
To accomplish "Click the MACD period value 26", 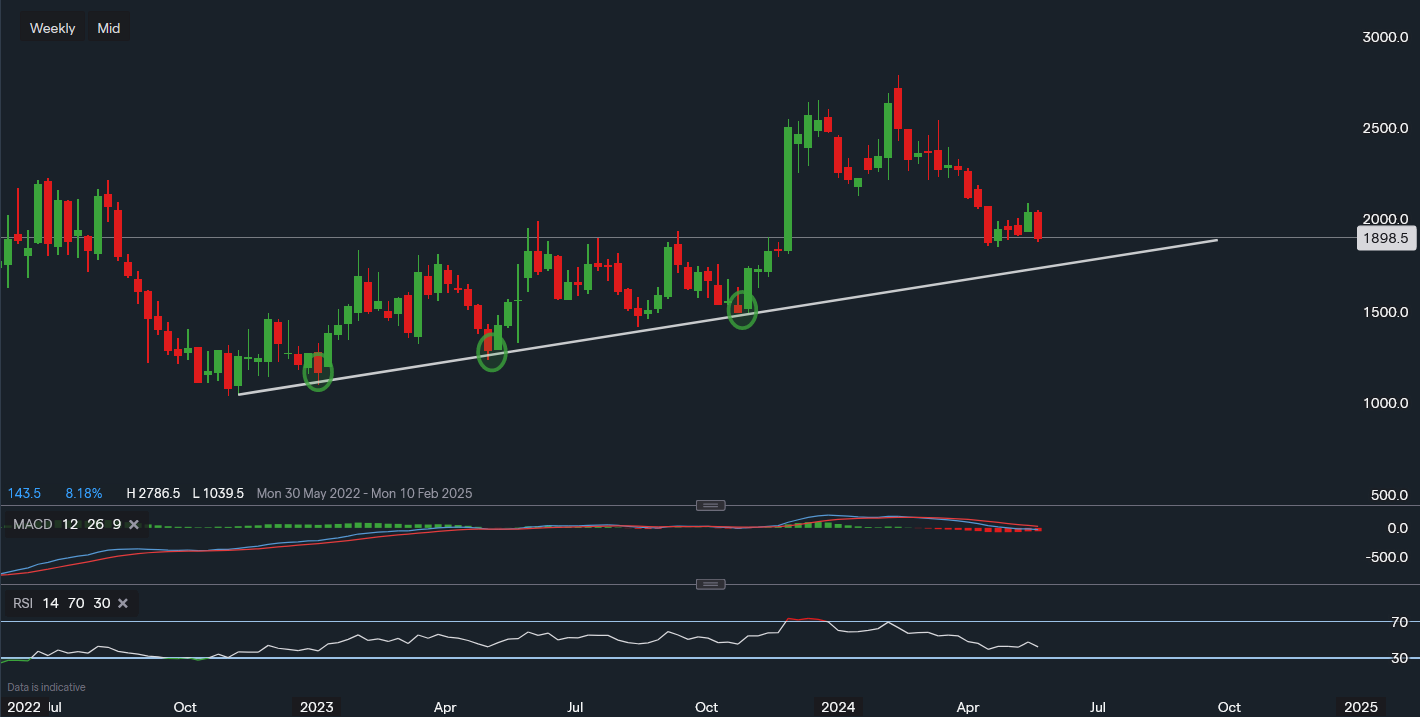I will click(x=93, y=524).
